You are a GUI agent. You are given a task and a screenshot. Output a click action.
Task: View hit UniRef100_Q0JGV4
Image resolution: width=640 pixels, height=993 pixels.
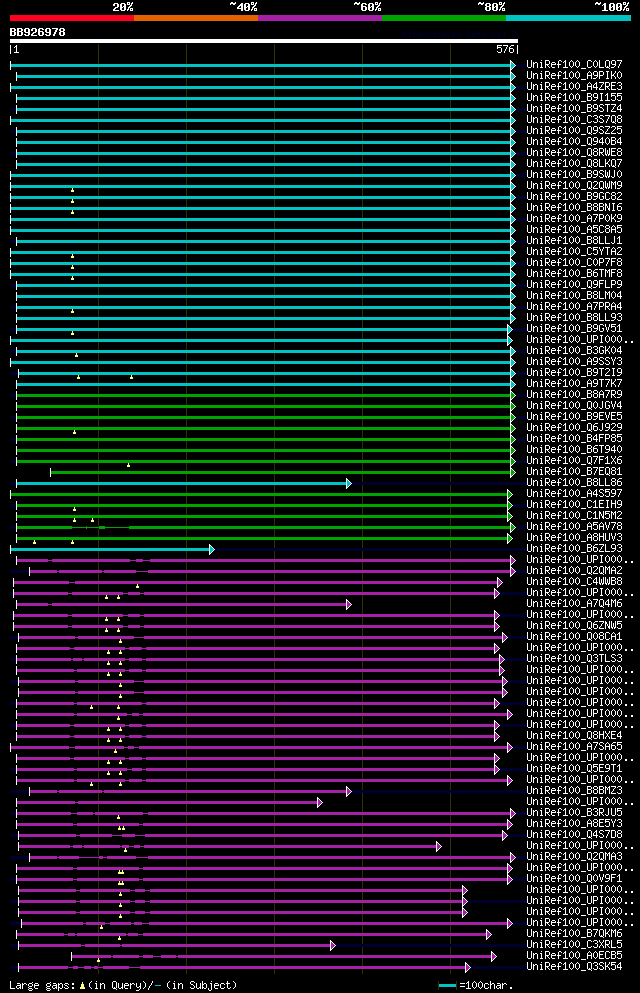pos(574,405)
